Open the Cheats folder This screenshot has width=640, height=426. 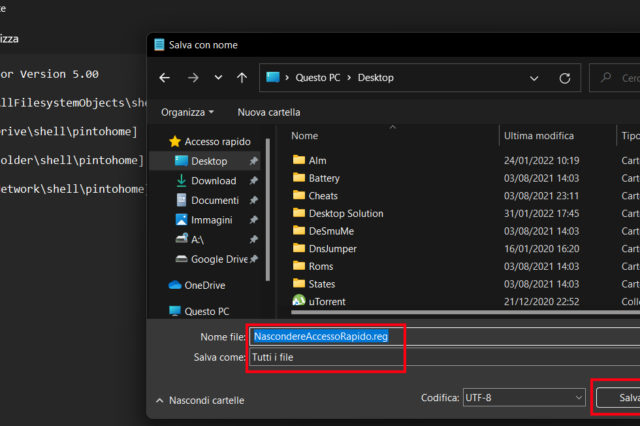tap(323, 196)
